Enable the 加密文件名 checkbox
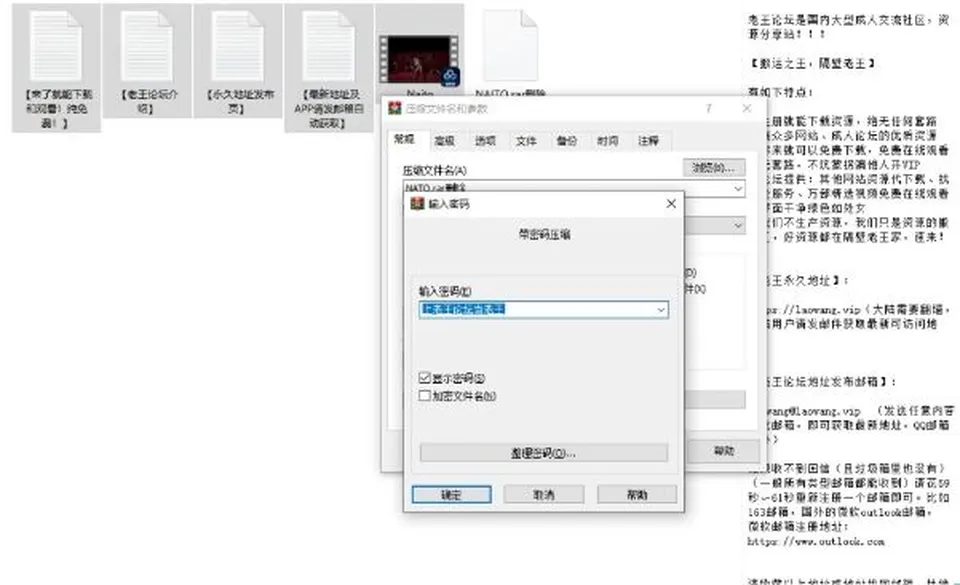960x585 pixels. coord(424,396)
